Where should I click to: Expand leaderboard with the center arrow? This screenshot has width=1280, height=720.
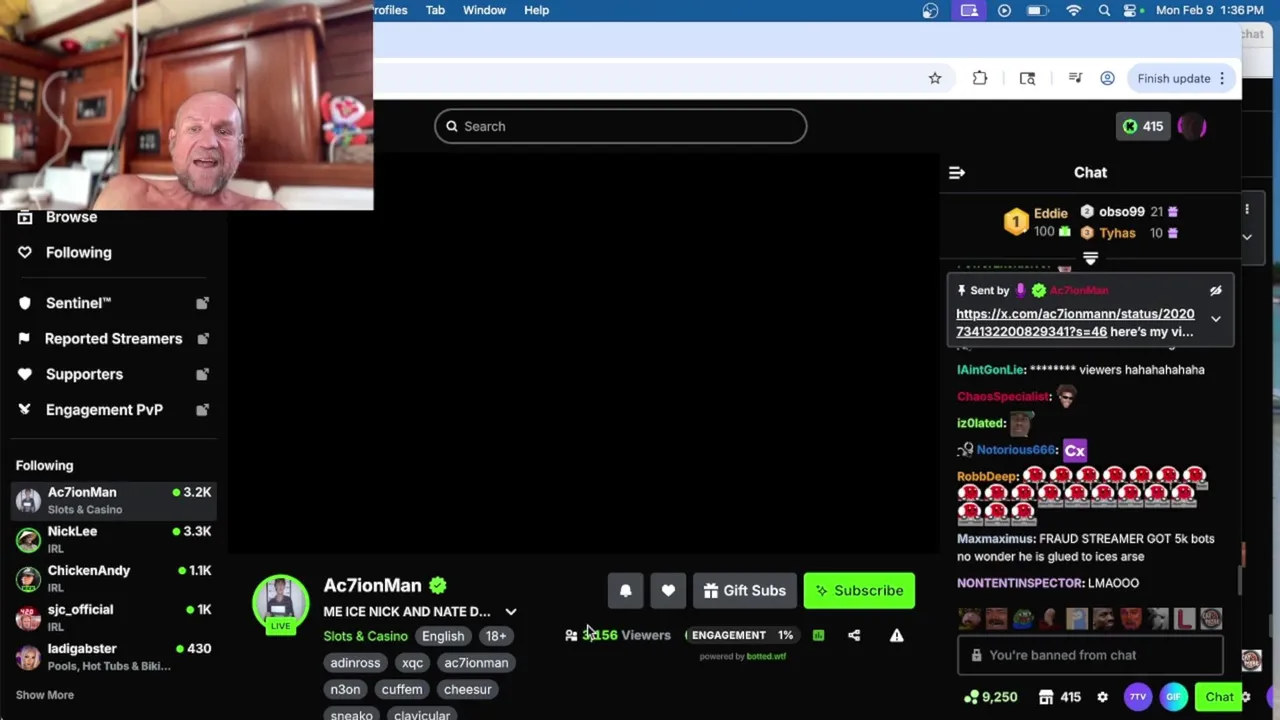pos(1090,258)
